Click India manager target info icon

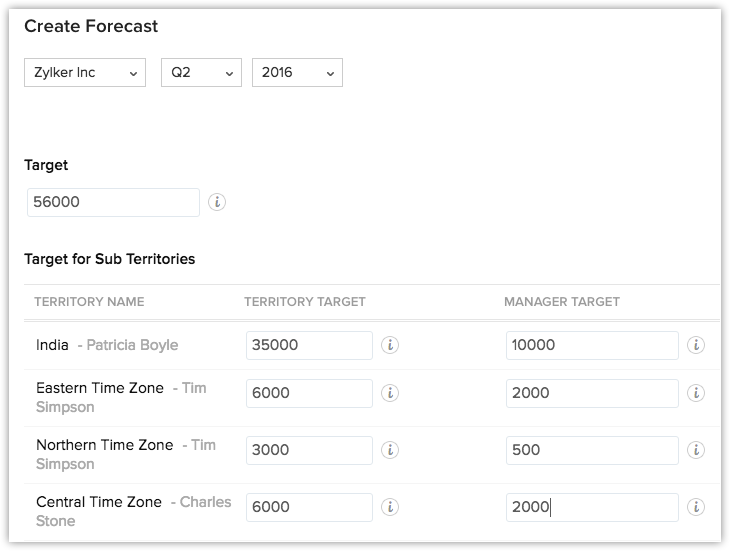(x=696, y=345)
